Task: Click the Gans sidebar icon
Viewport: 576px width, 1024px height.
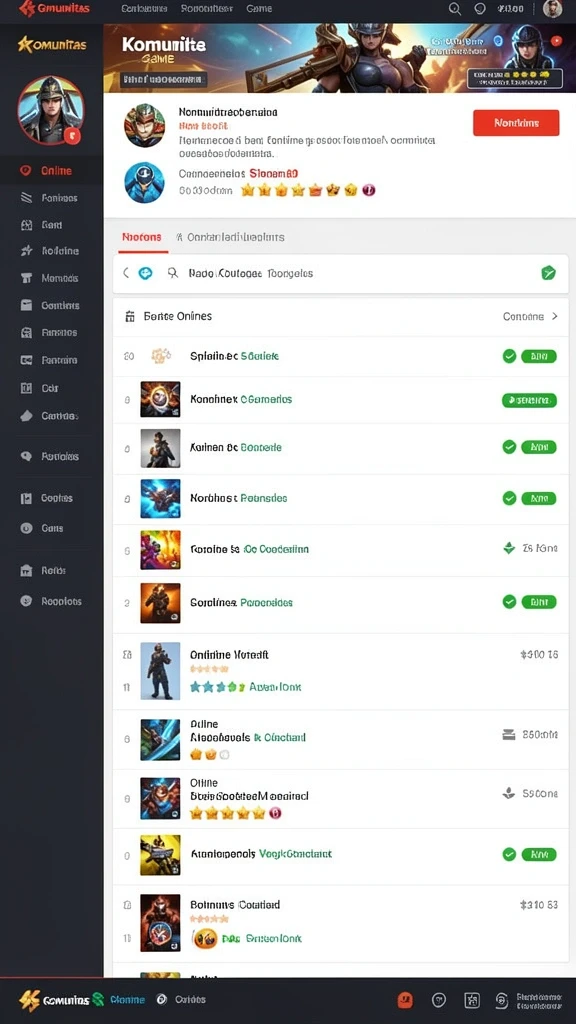Action: point(26,528)
